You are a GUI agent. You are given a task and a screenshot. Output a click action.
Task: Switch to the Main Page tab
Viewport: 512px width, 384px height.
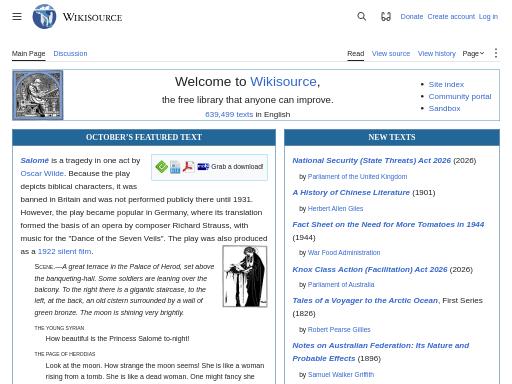pyautogui.click(x=28, y=54)
